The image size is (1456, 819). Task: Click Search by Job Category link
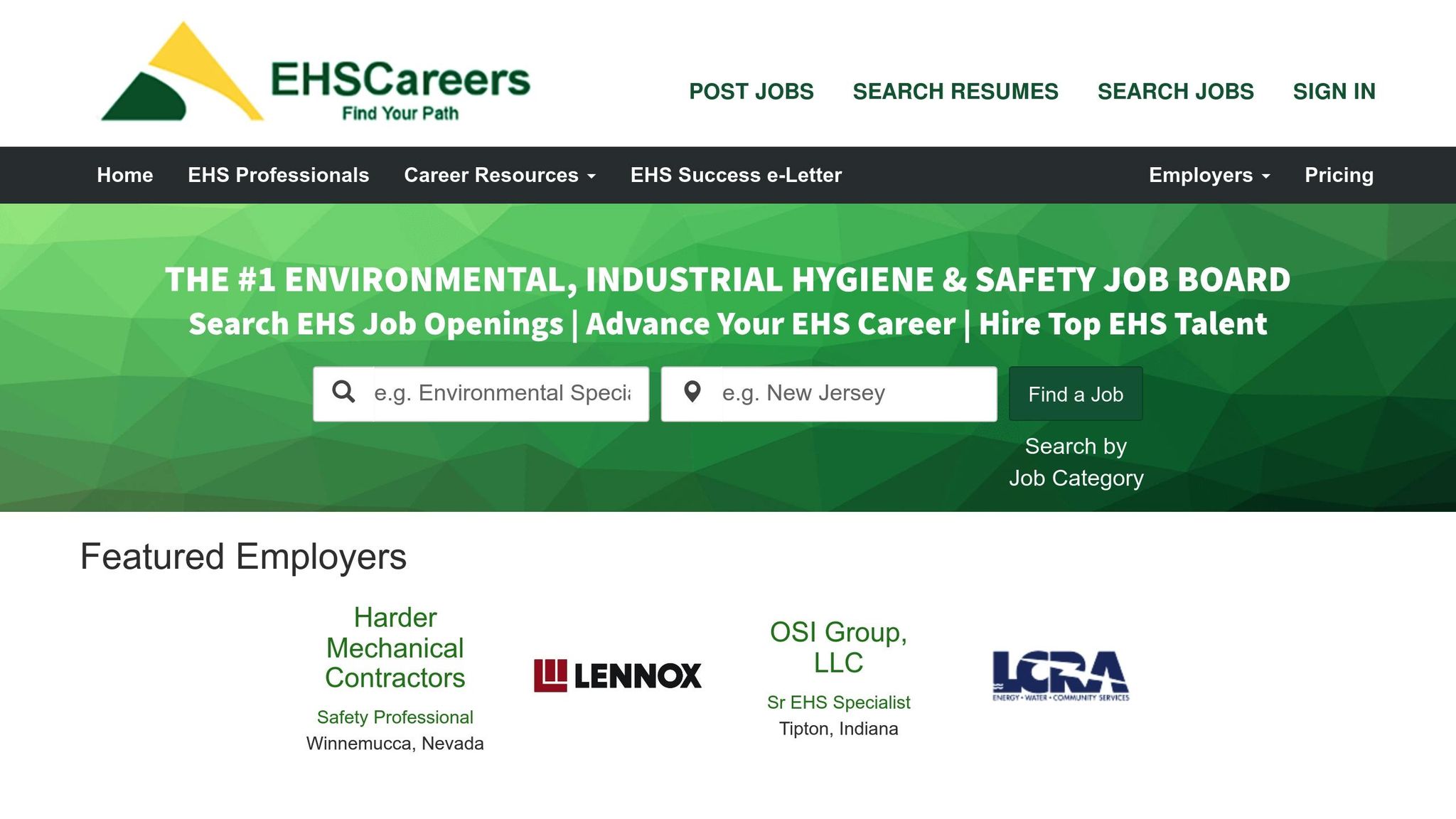[1076, 462]
